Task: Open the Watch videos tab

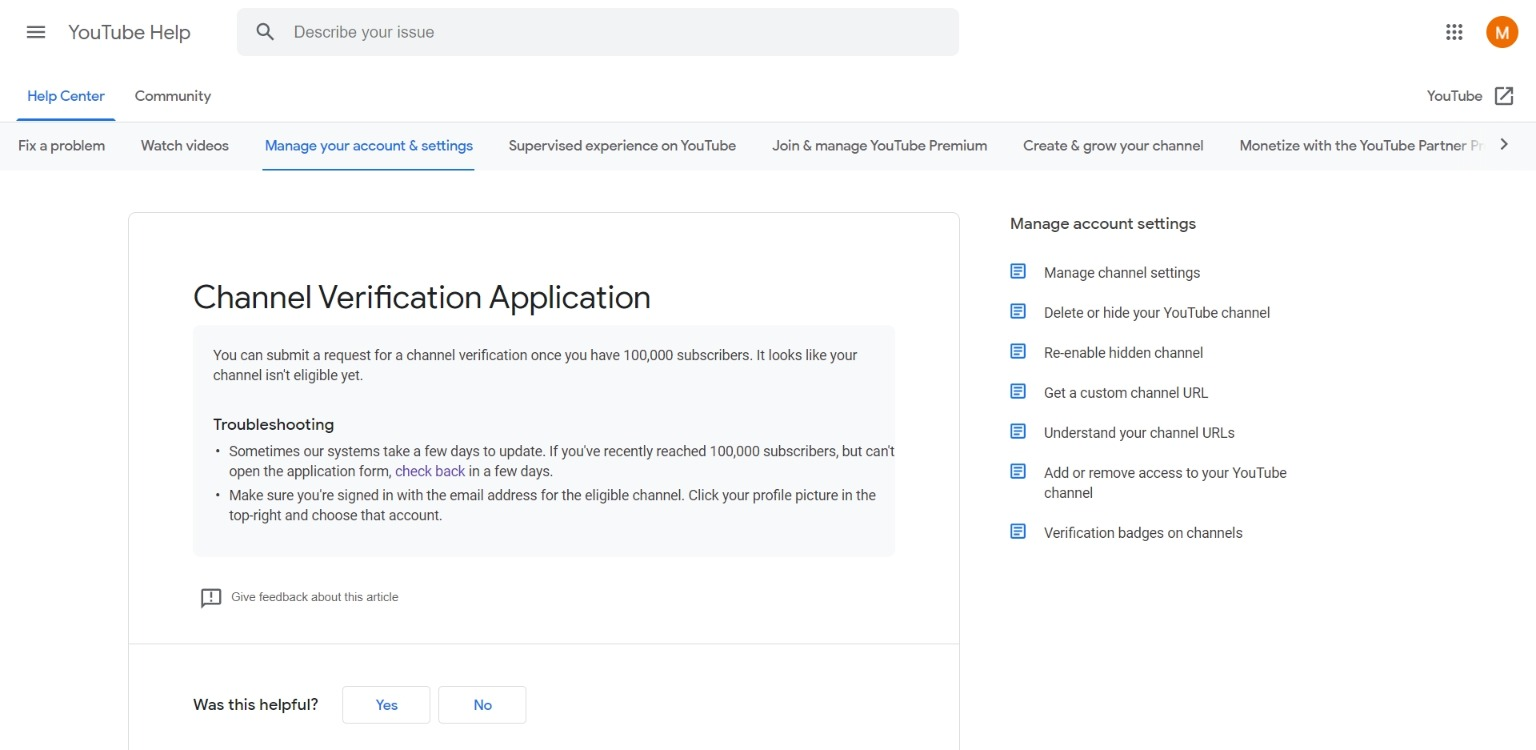Action: [185, 146]
